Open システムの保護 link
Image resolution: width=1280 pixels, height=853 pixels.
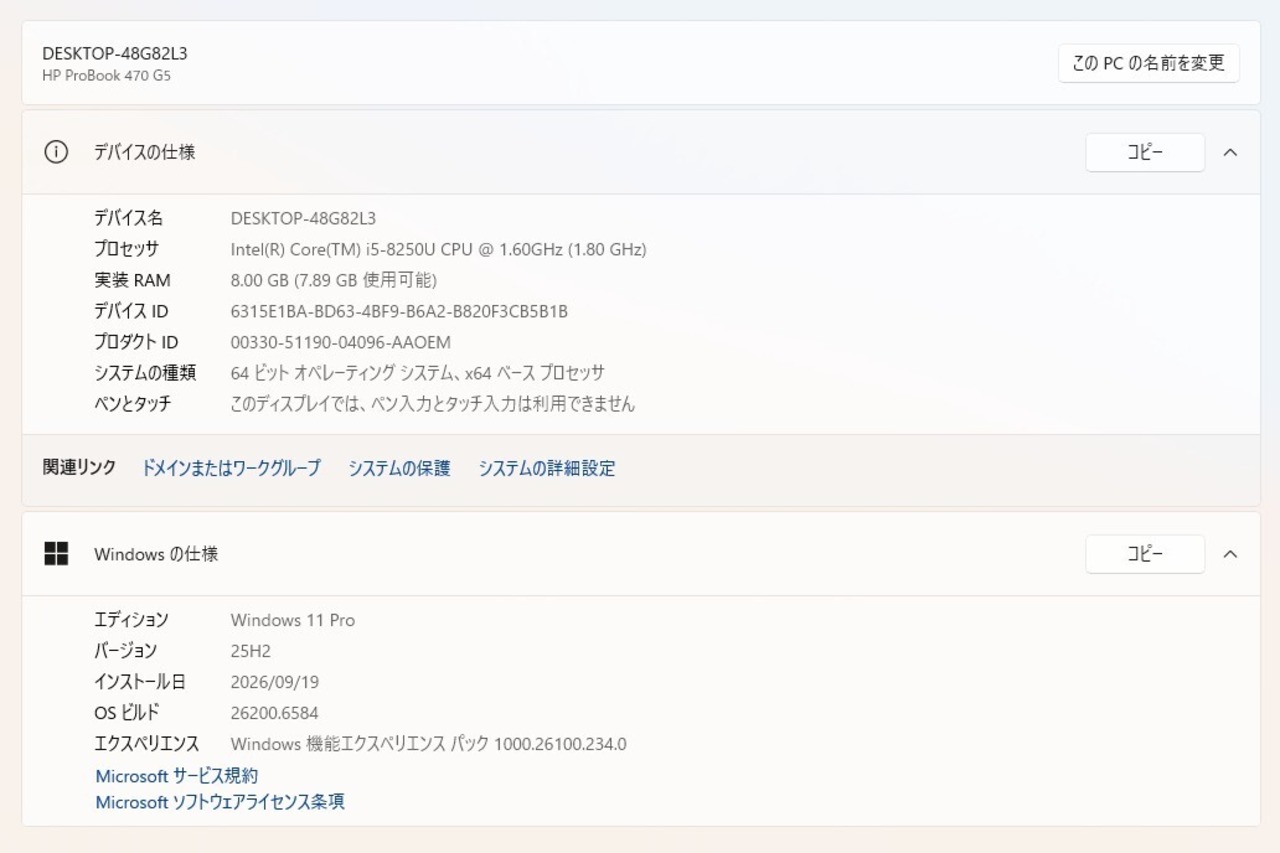pyautogui.click(x=399, y=468)
